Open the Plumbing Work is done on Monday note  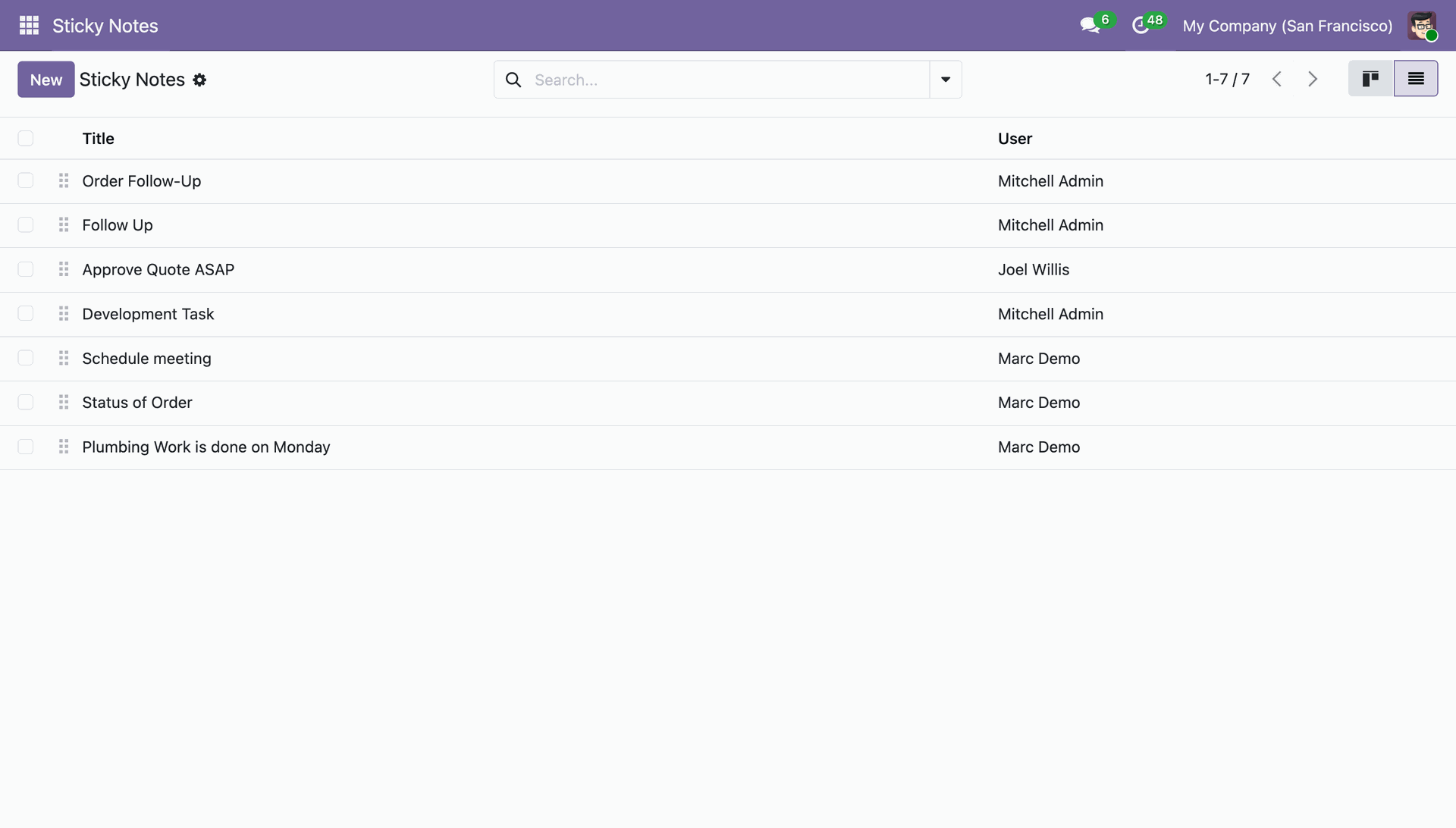click(x=206, y=447)
